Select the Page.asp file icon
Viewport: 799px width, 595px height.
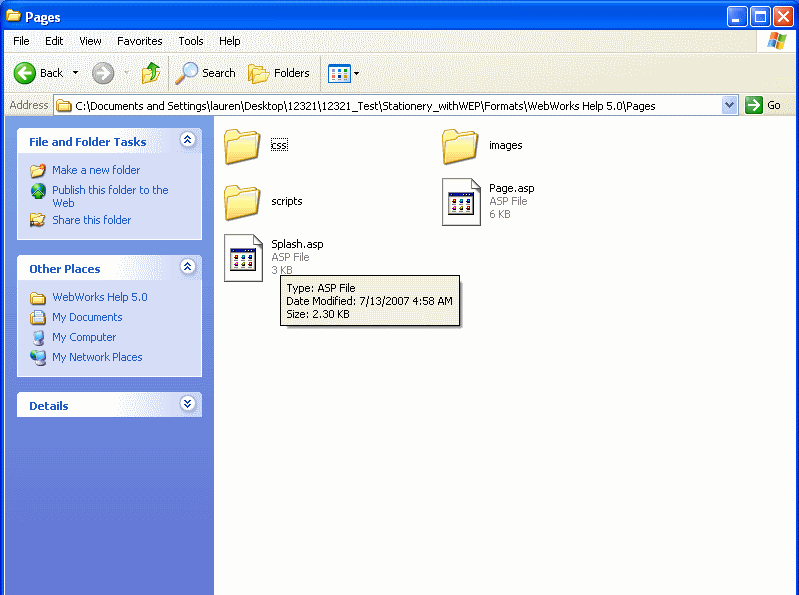(461, 202)
